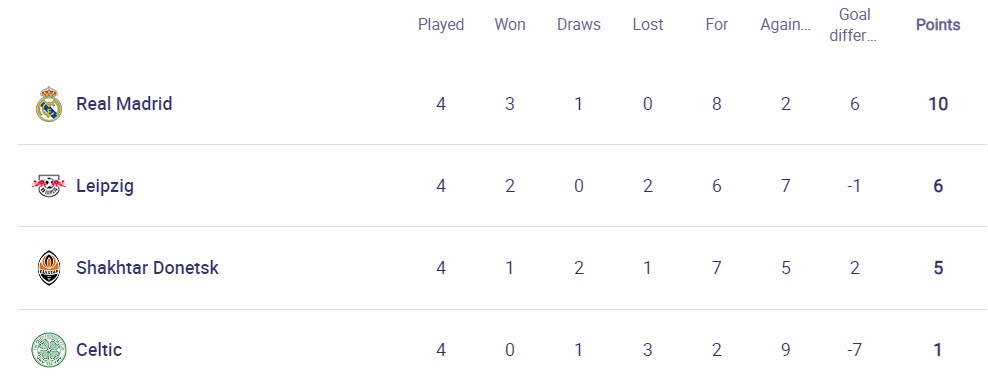This screenshot has width=988, height=383.
Task: Click the Leipzig club crest
Action: (x=49, y=186)
